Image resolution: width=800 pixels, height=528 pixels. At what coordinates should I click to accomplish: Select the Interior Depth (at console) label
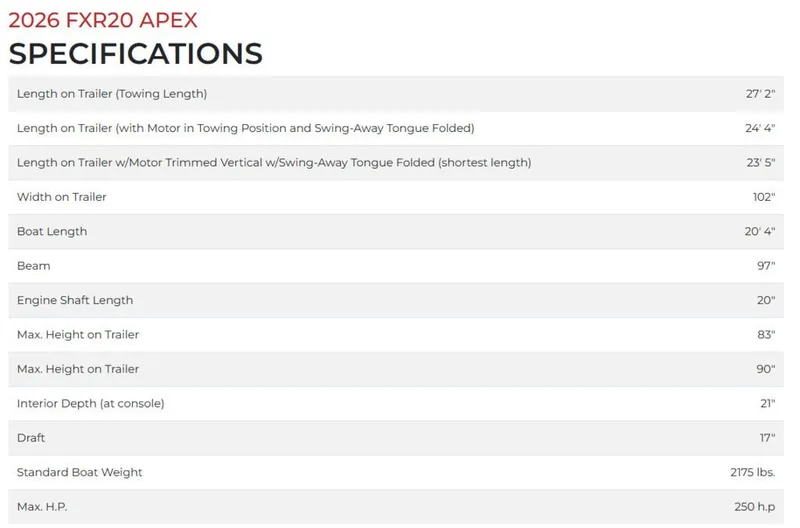(90, 403)
